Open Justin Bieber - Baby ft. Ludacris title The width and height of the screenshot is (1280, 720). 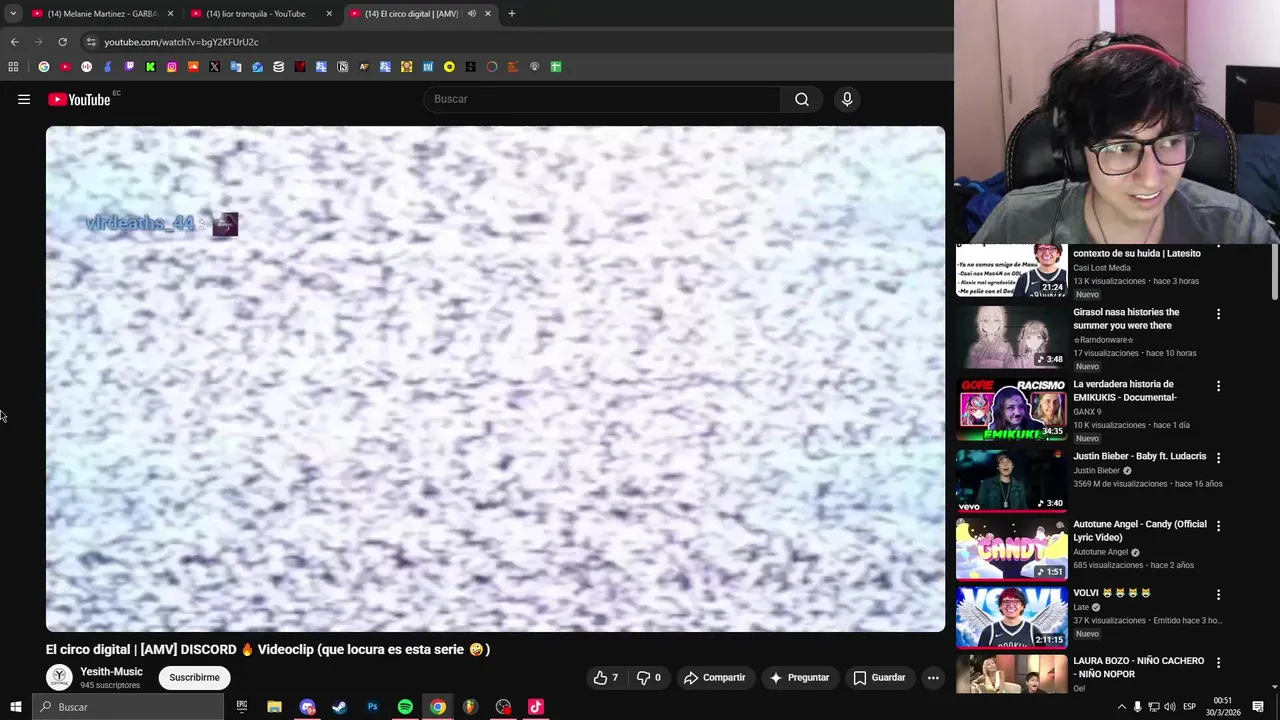[1139, 456]
